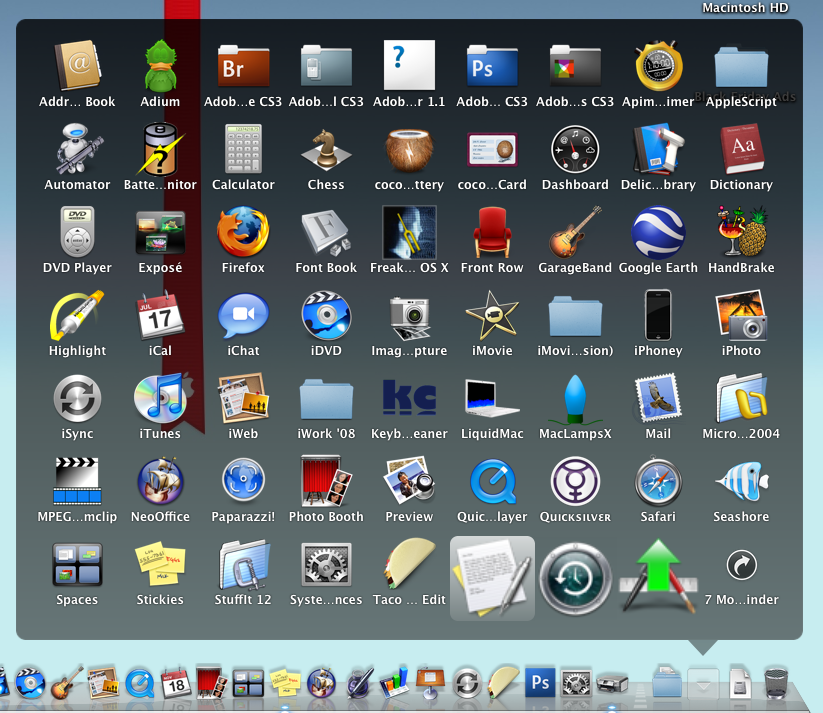Open the AppleScript folder

pos(741,67)
